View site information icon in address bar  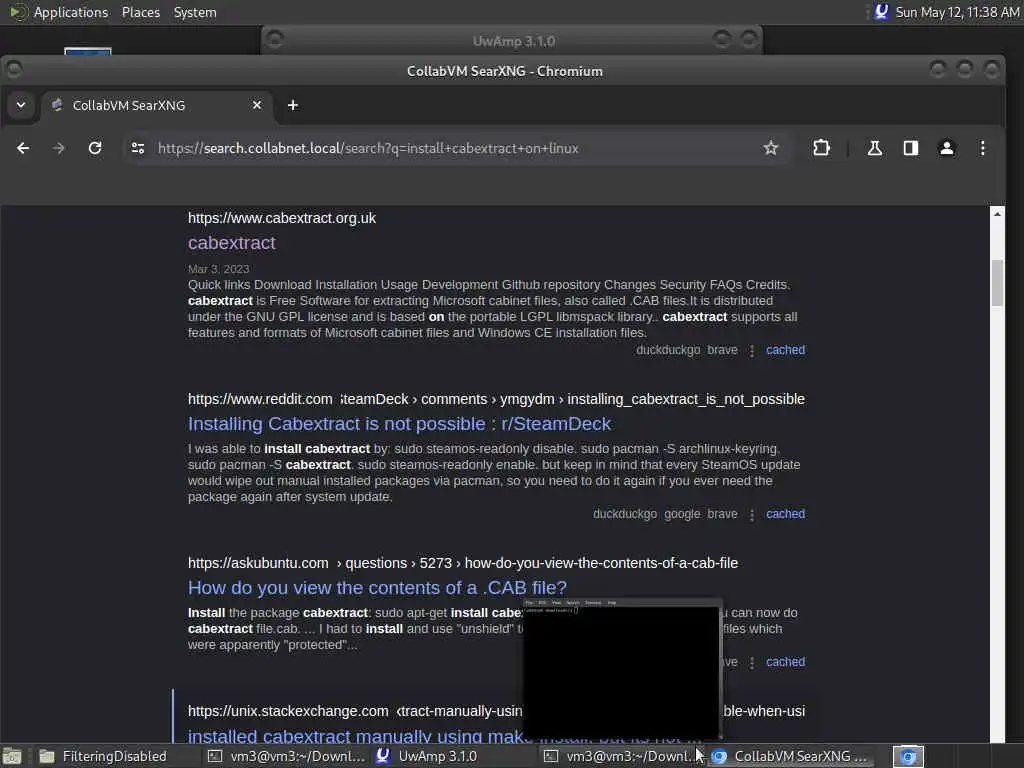click(138, 148)
